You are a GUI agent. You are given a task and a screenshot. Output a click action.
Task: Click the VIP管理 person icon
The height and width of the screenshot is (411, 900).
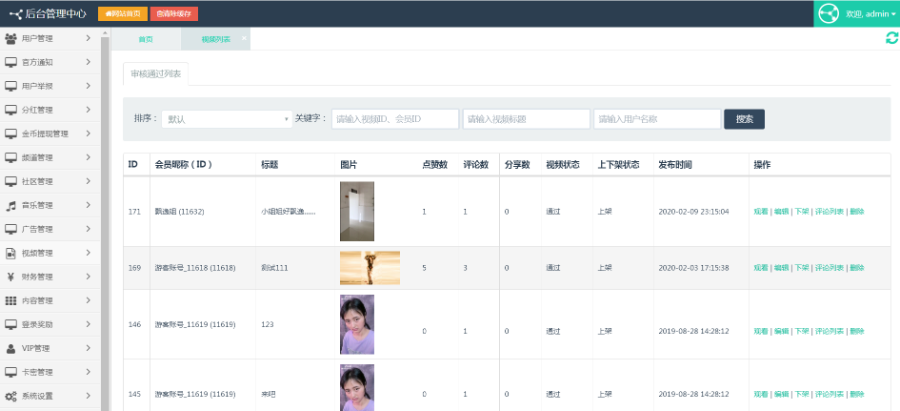(11, 348)
